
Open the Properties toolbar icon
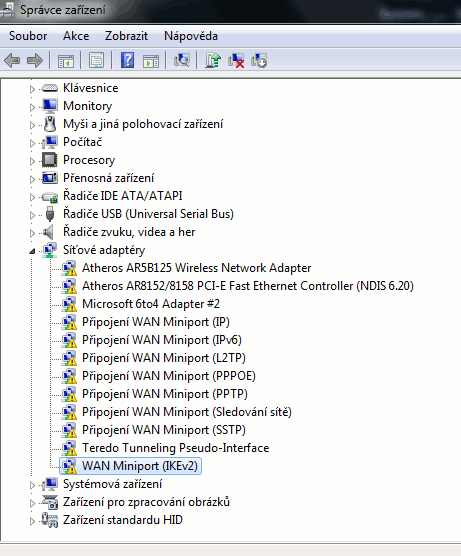click(96, 61)
